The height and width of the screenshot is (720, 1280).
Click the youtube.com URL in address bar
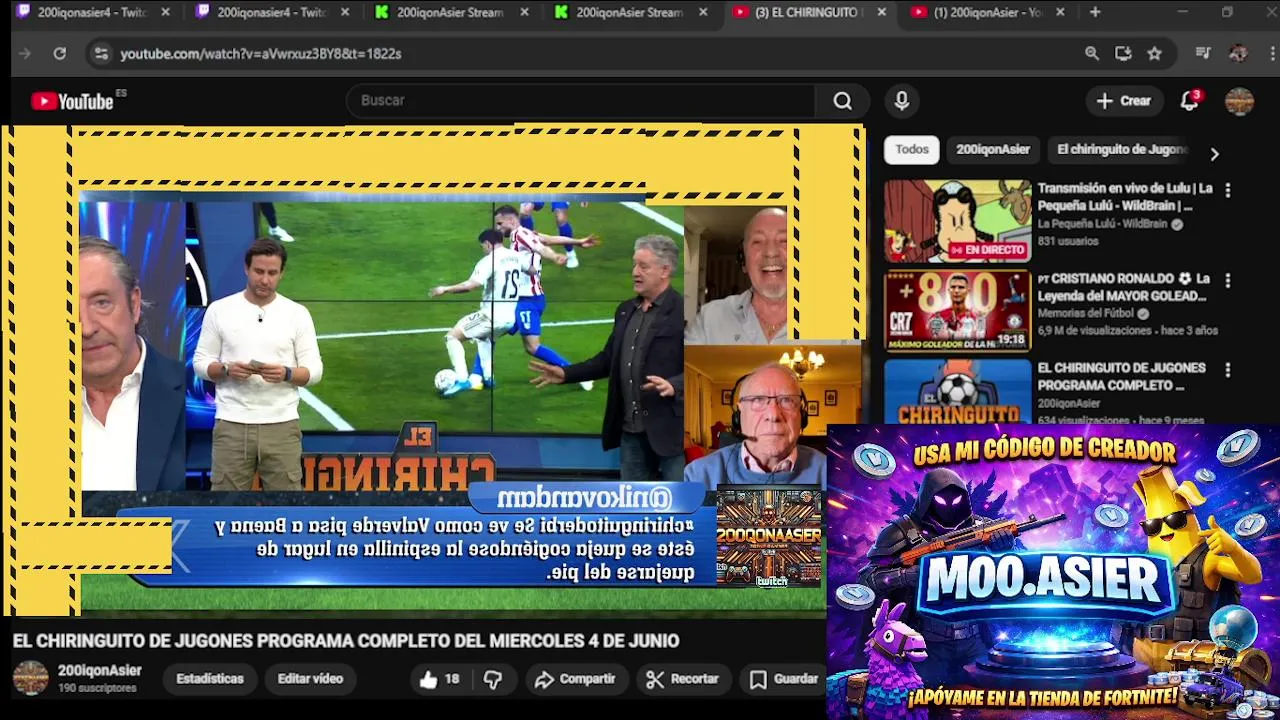tap(261, 54)
